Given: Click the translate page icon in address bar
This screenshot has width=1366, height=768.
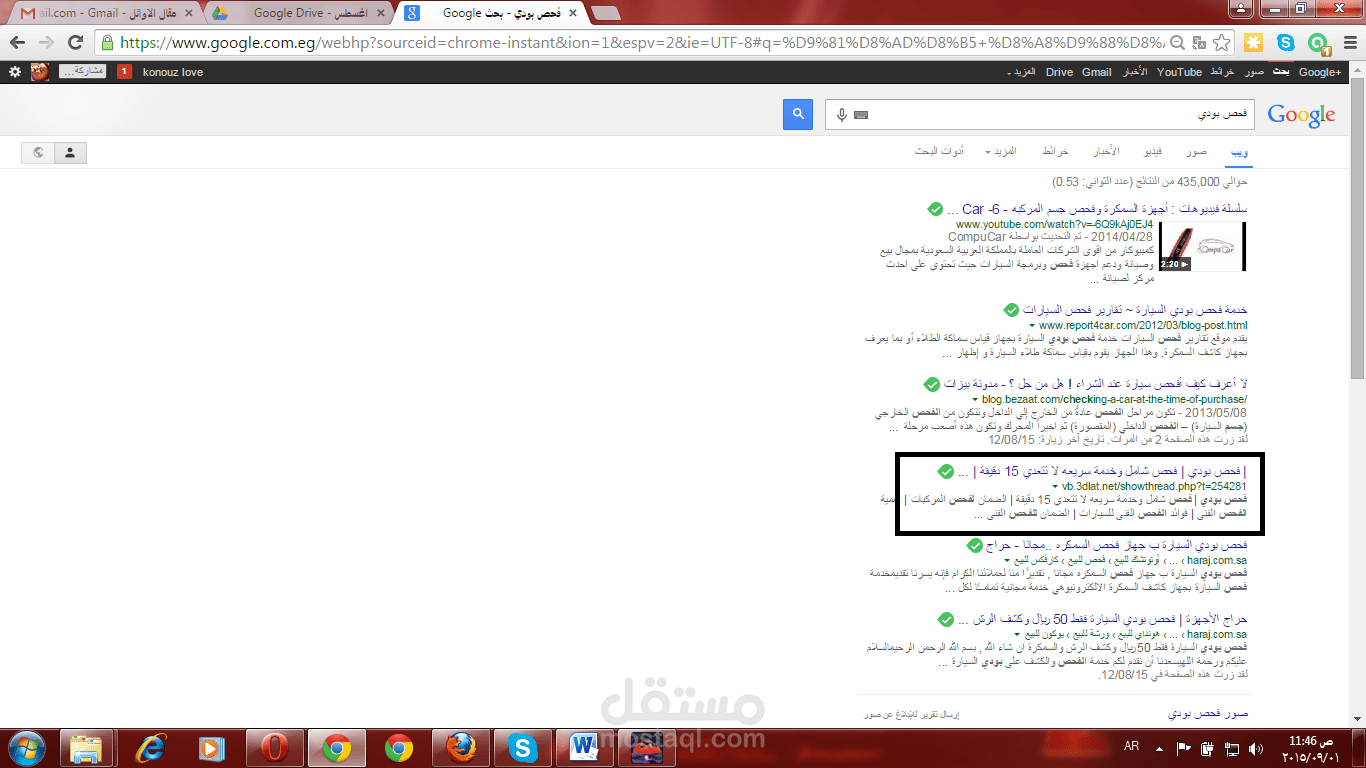Looking at the screenshot, I should (1198, 42).
